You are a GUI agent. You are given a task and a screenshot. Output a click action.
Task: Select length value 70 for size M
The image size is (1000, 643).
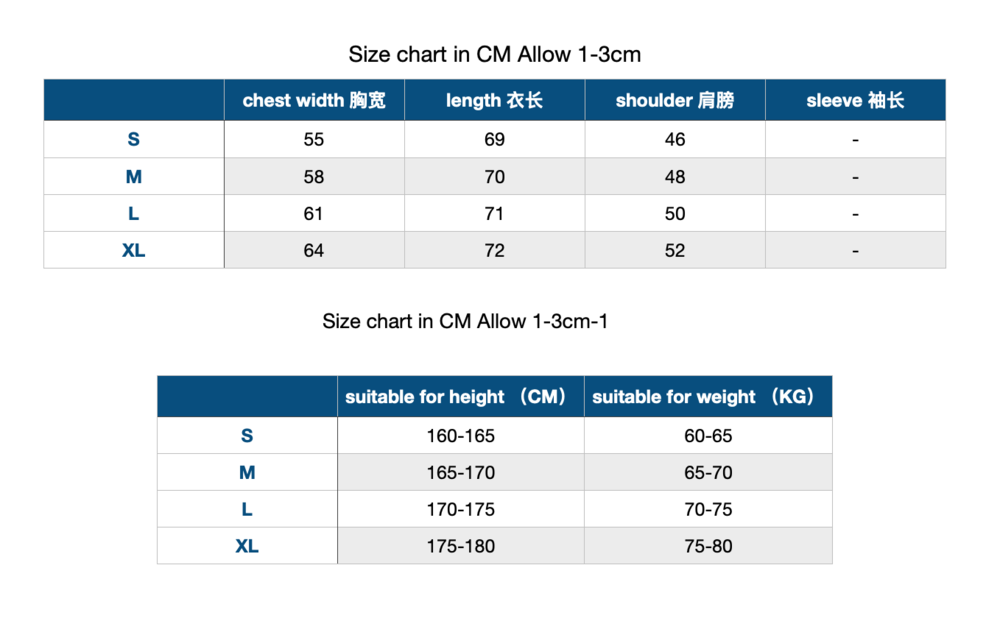494,177
